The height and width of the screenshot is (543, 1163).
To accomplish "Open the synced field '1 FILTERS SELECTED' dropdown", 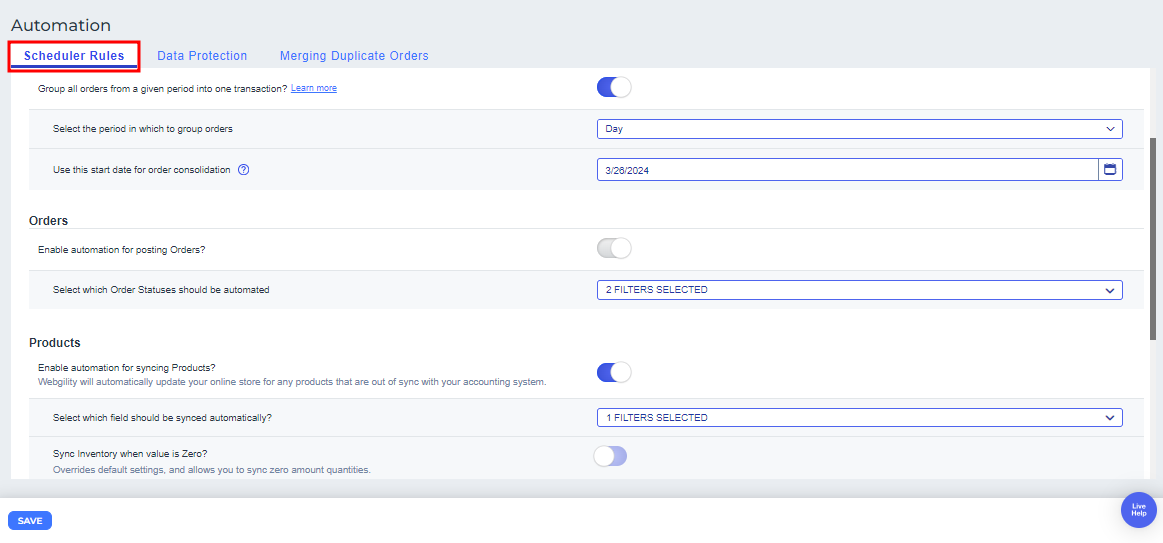I will [x=850, y=418].
